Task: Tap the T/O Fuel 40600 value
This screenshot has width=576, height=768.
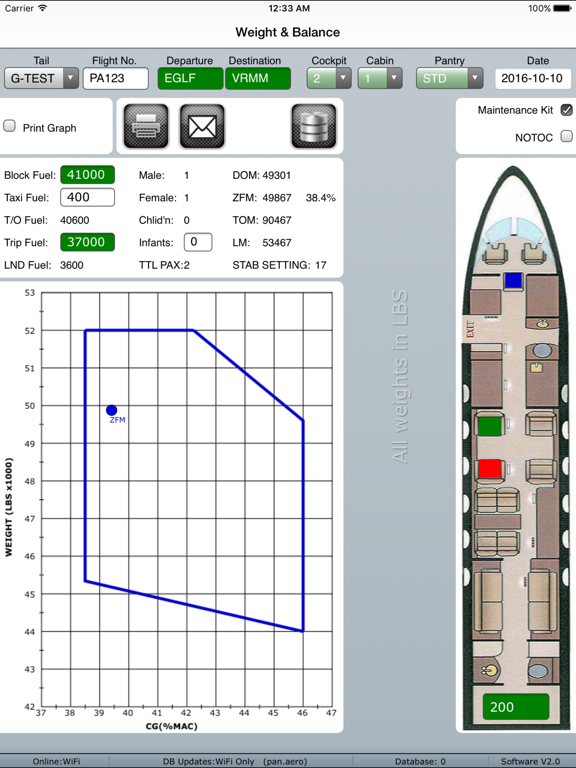Action: click(x=74, y=220)
